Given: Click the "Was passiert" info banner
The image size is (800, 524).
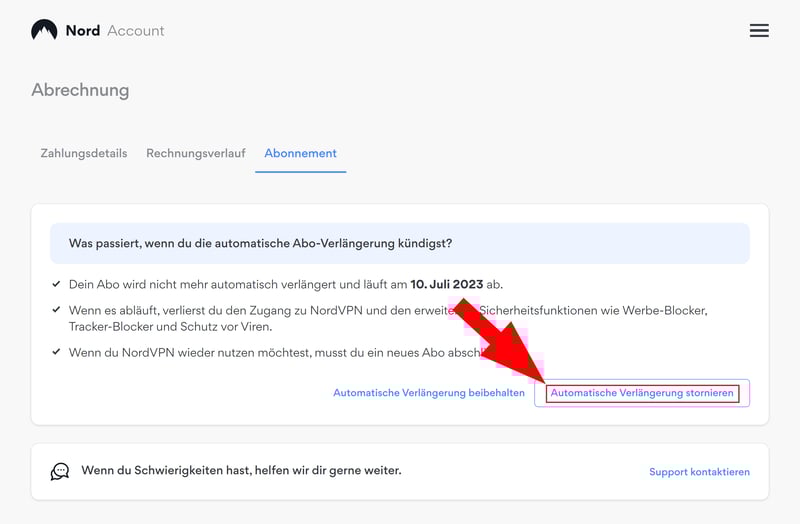Looking at the screenshot, I should tap(400, 243).
